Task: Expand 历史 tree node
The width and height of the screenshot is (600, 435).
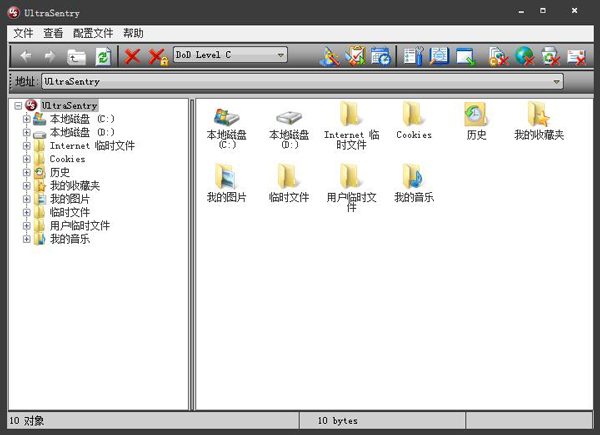Action: tap(26, 172)
